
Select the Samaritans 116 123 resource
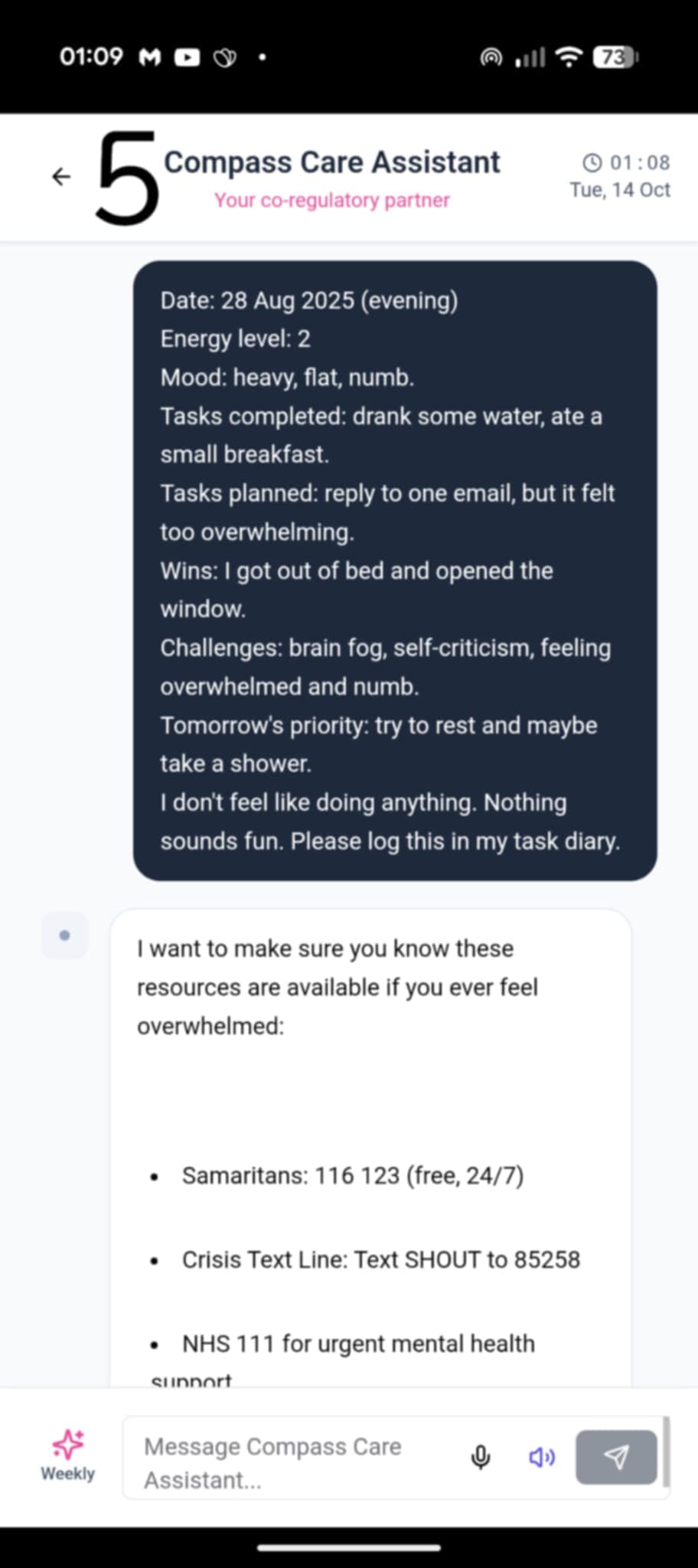352,1175
